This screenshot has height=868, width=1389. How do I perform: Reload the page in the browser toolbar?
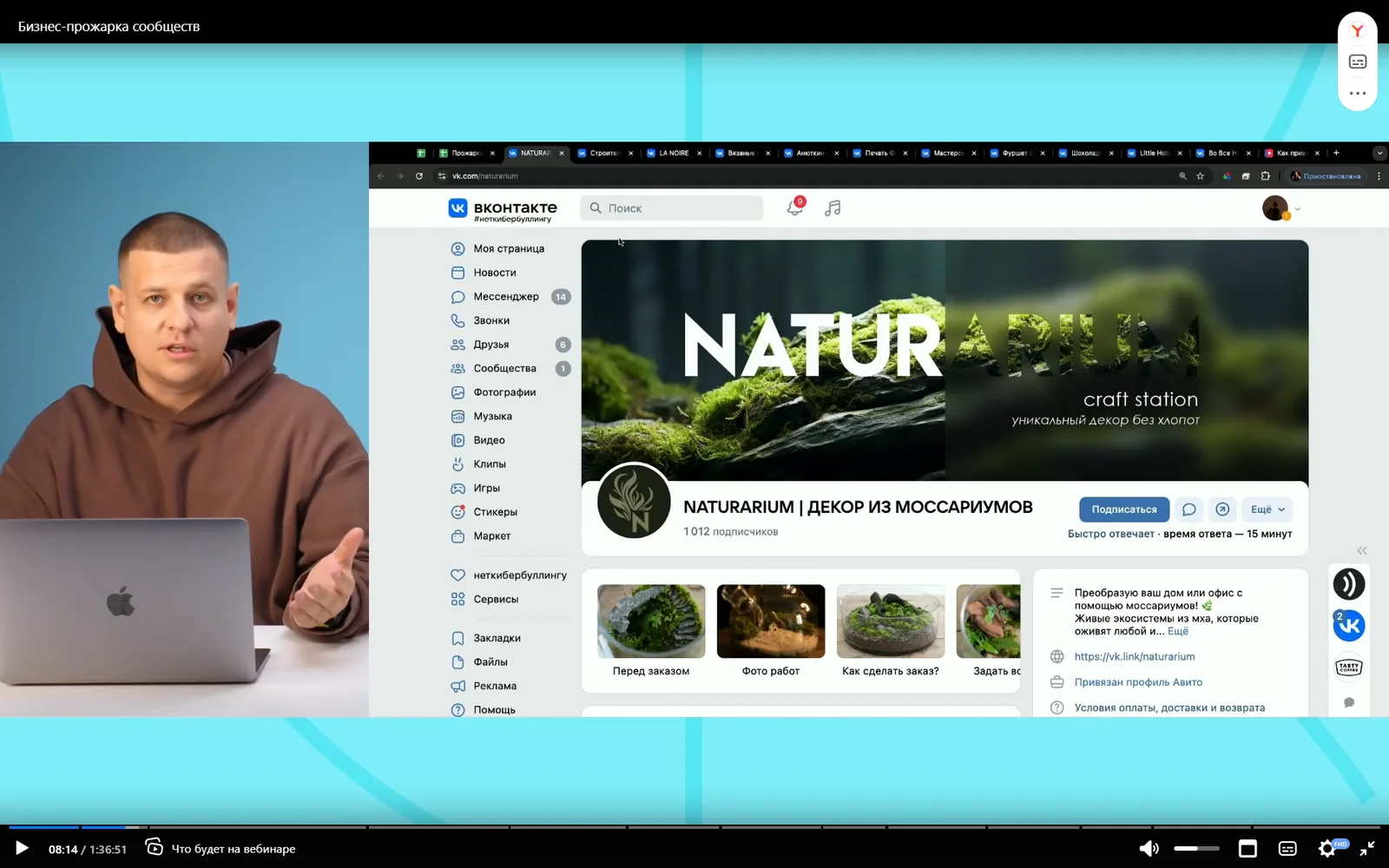(x=419, y=176)
